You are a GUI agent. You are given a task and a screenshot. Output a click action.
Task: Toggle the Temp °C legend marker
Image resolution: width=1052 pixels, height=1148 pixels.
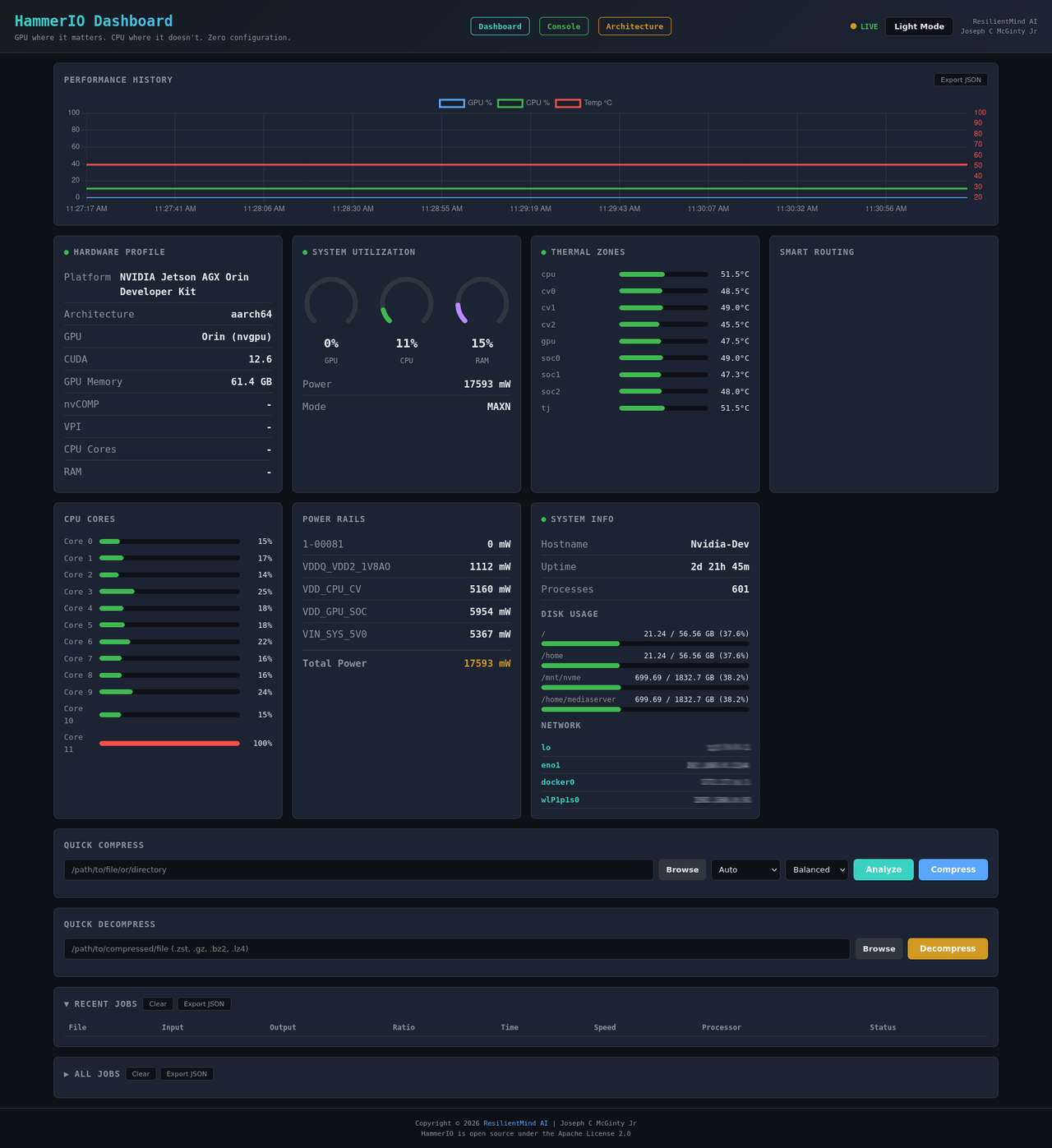click(x=568, y=103)
